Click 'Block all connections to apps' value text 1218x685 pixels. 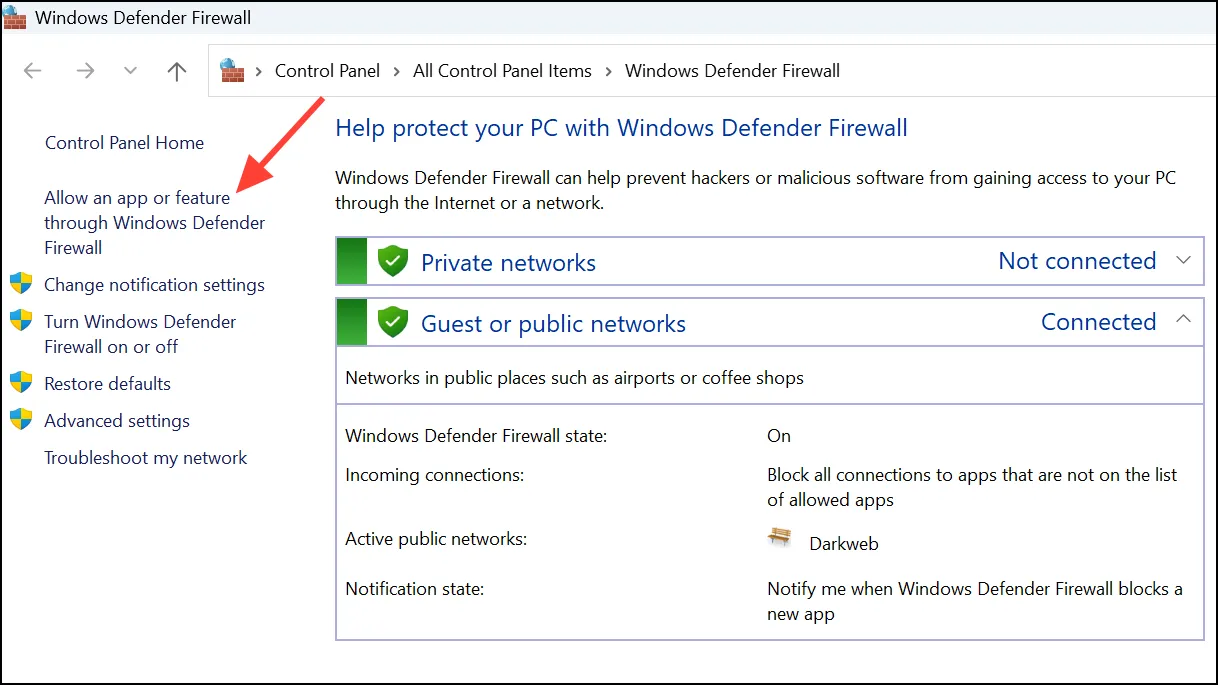[972, 487]
